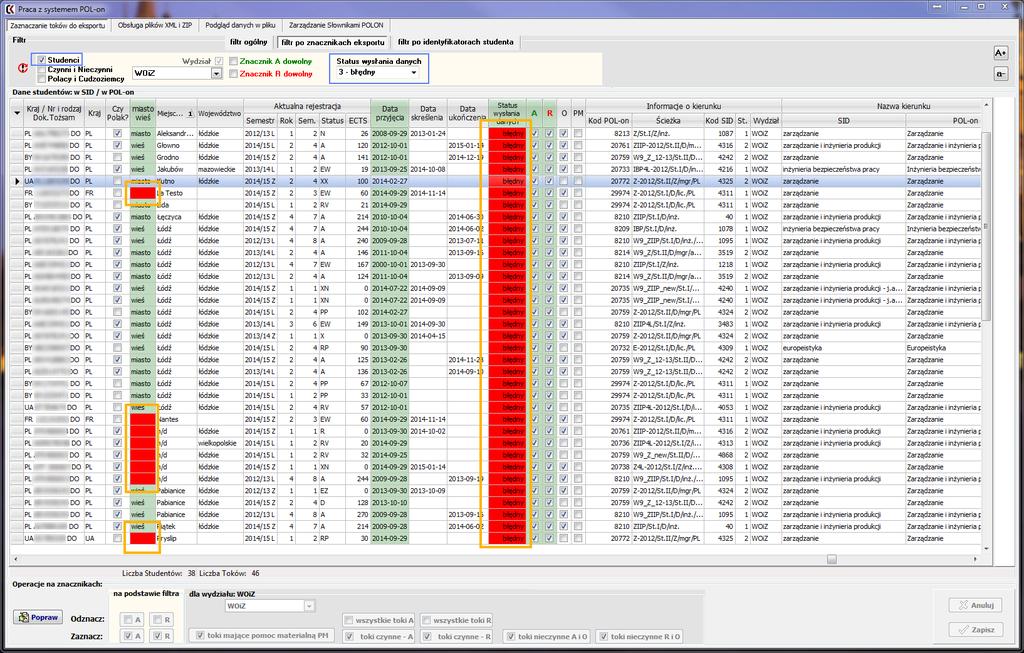Viewport: 1024px width, 653px height.
Task: Click red miasto/wieś cell in La Testo row
Action: (x=142, y=193)
